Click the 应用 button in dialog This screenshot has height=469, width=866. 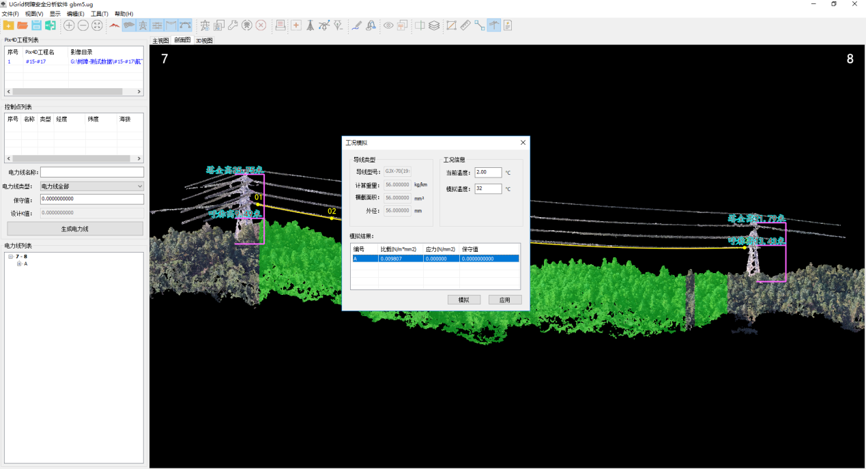(x=504, y=300)
